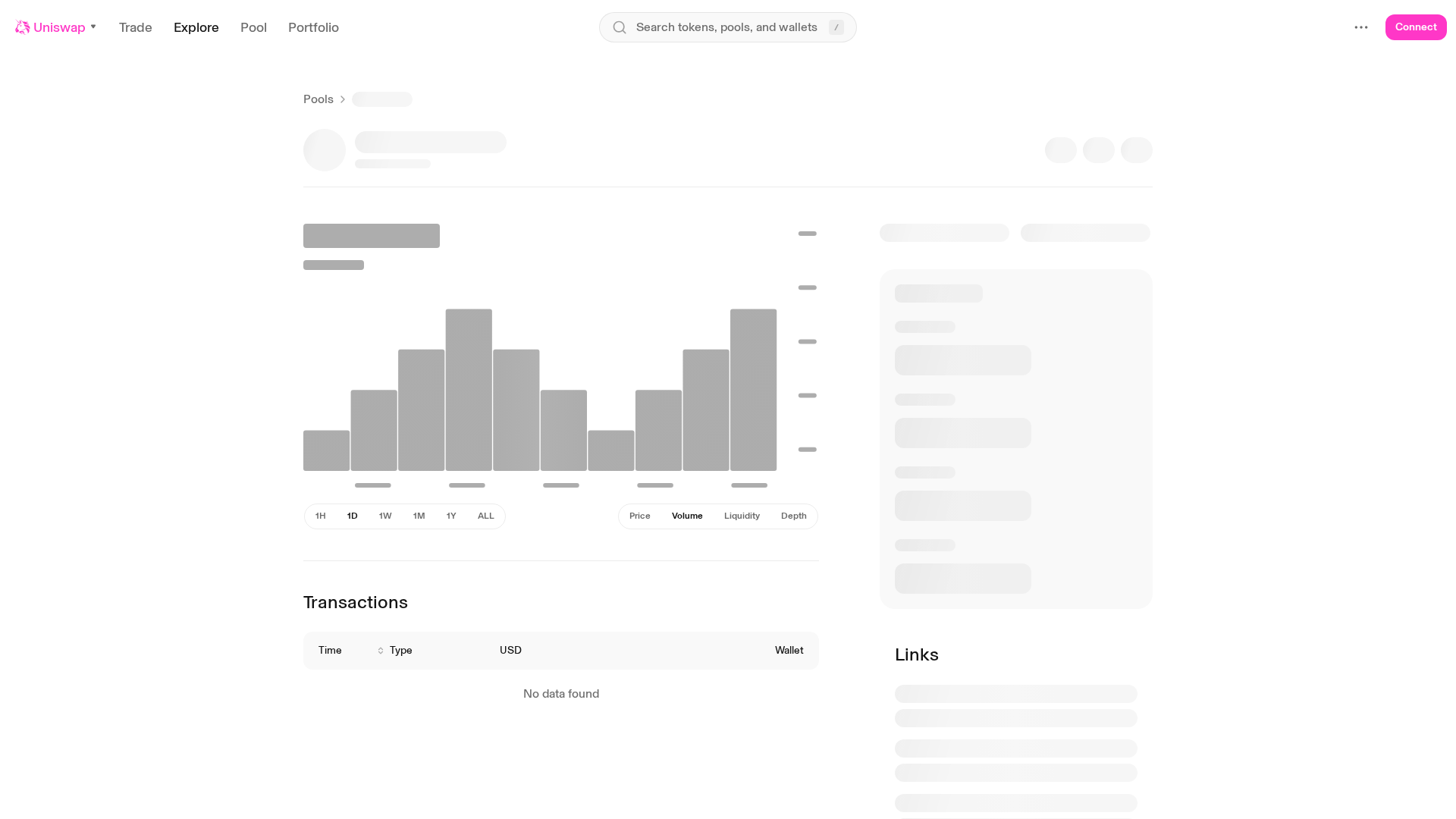Click the magnifying glass search icon
This screenshot has width=1456, height=819.
(x=620, y=27)
